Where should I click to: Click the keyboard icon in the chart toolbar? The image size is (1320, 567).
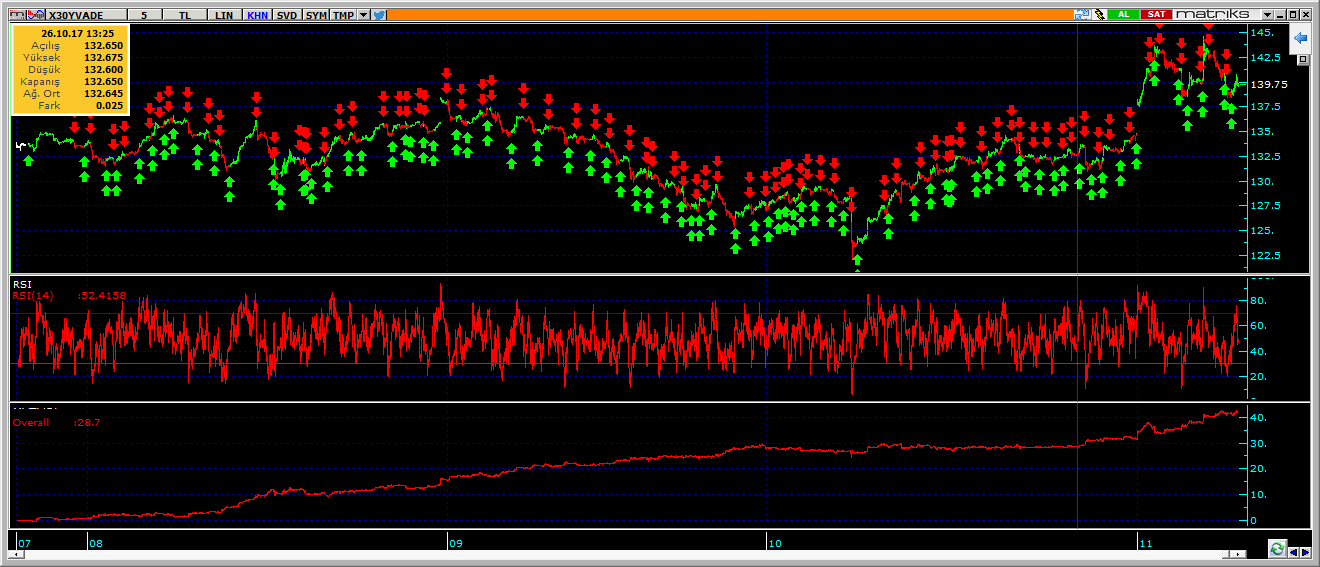17,15
